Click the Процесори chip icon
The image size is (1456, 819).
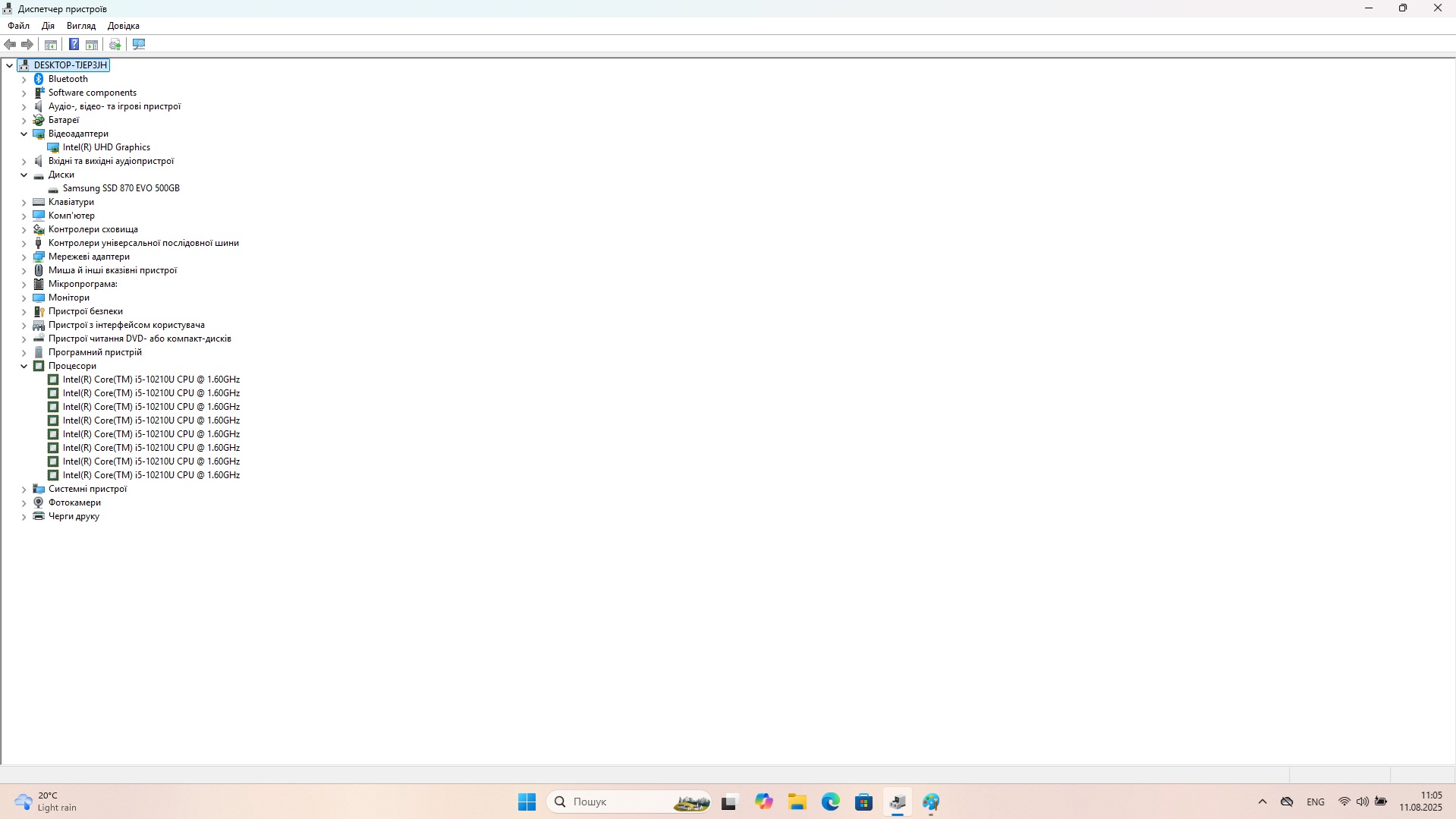click(39, 366)
